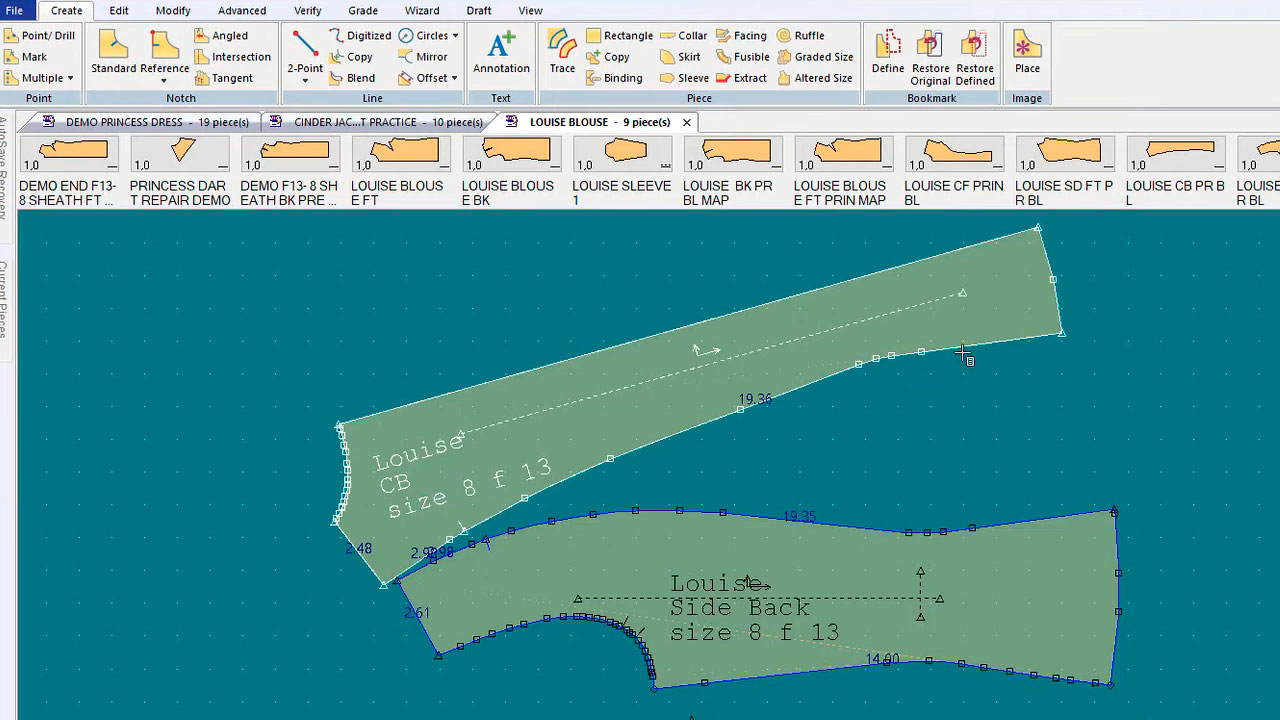Select the Trace piece tool
Screen dimensions: 1280x720
coord(562,52)
